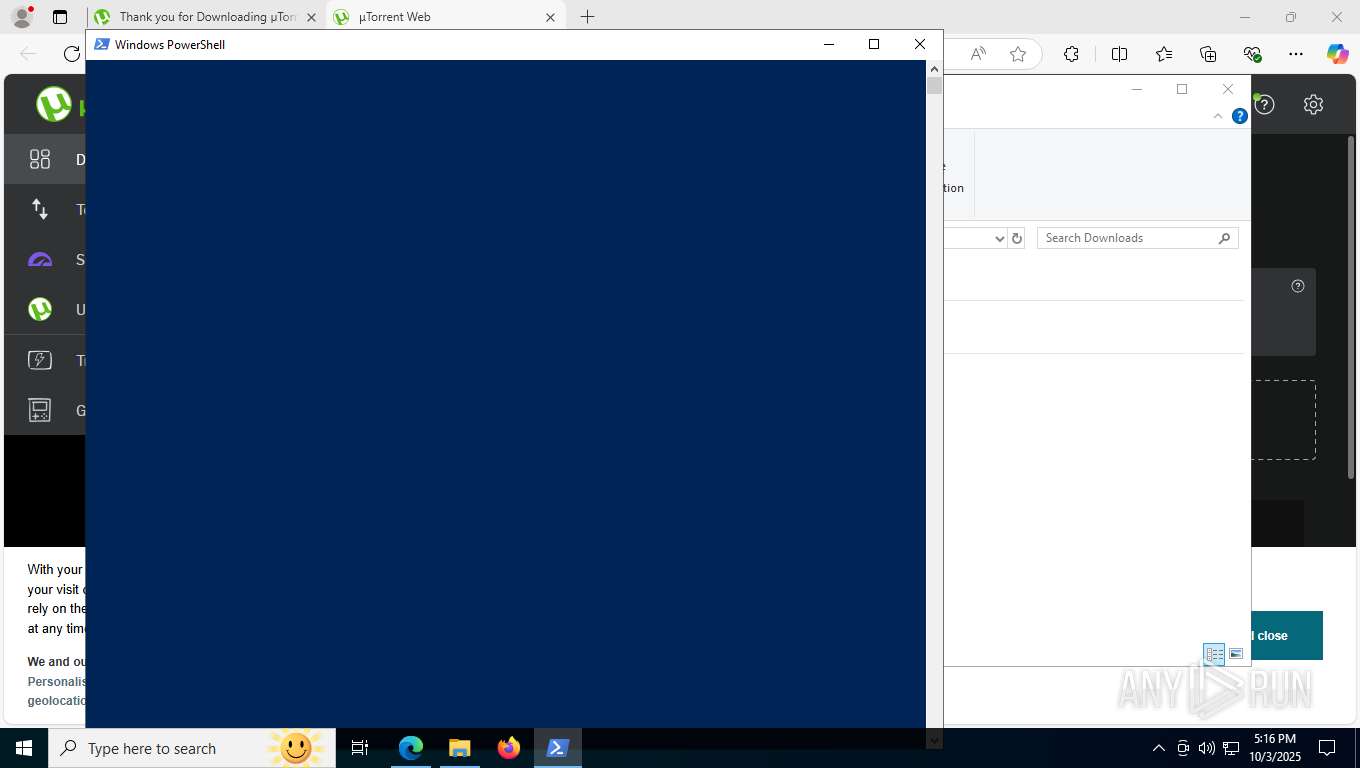Click File Explorer help icon
The image size is (1360, 768).
1240,116
